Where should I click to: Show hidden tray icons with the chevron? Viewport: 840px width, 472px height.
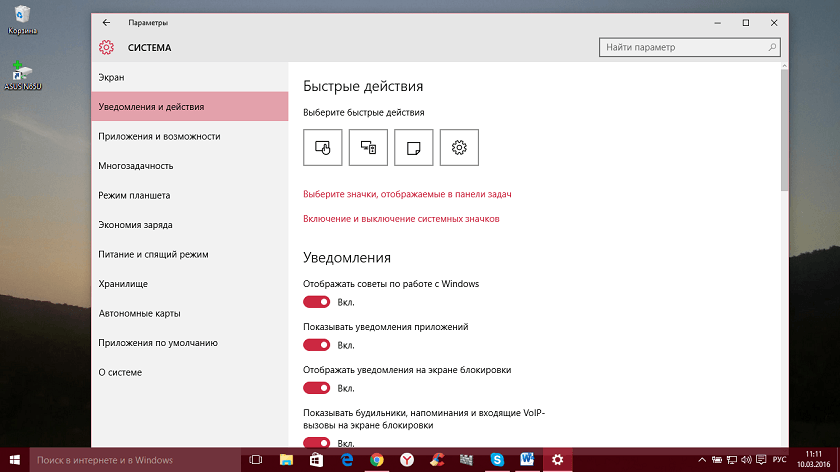point(702,460)
